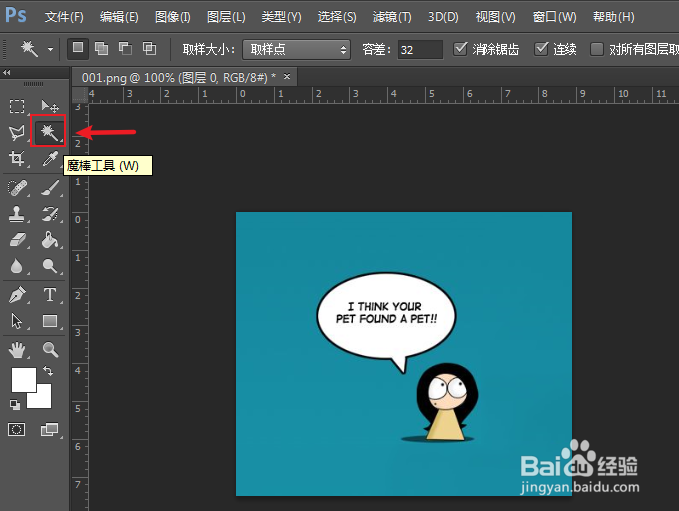679x511 pixels.
Task: Select the Blur tool
Action: coord(16,266)
